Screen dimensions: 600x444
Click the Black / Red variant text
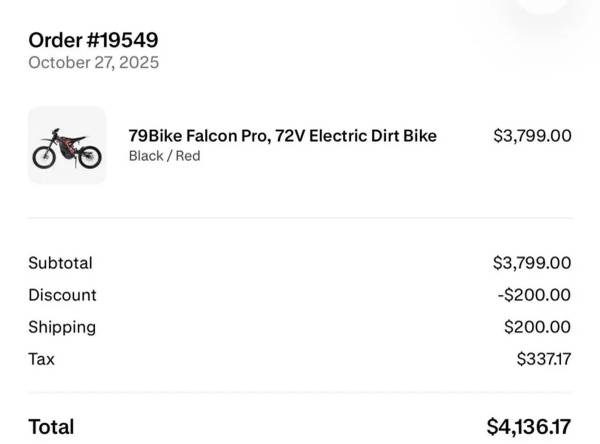tap(164, 156)
